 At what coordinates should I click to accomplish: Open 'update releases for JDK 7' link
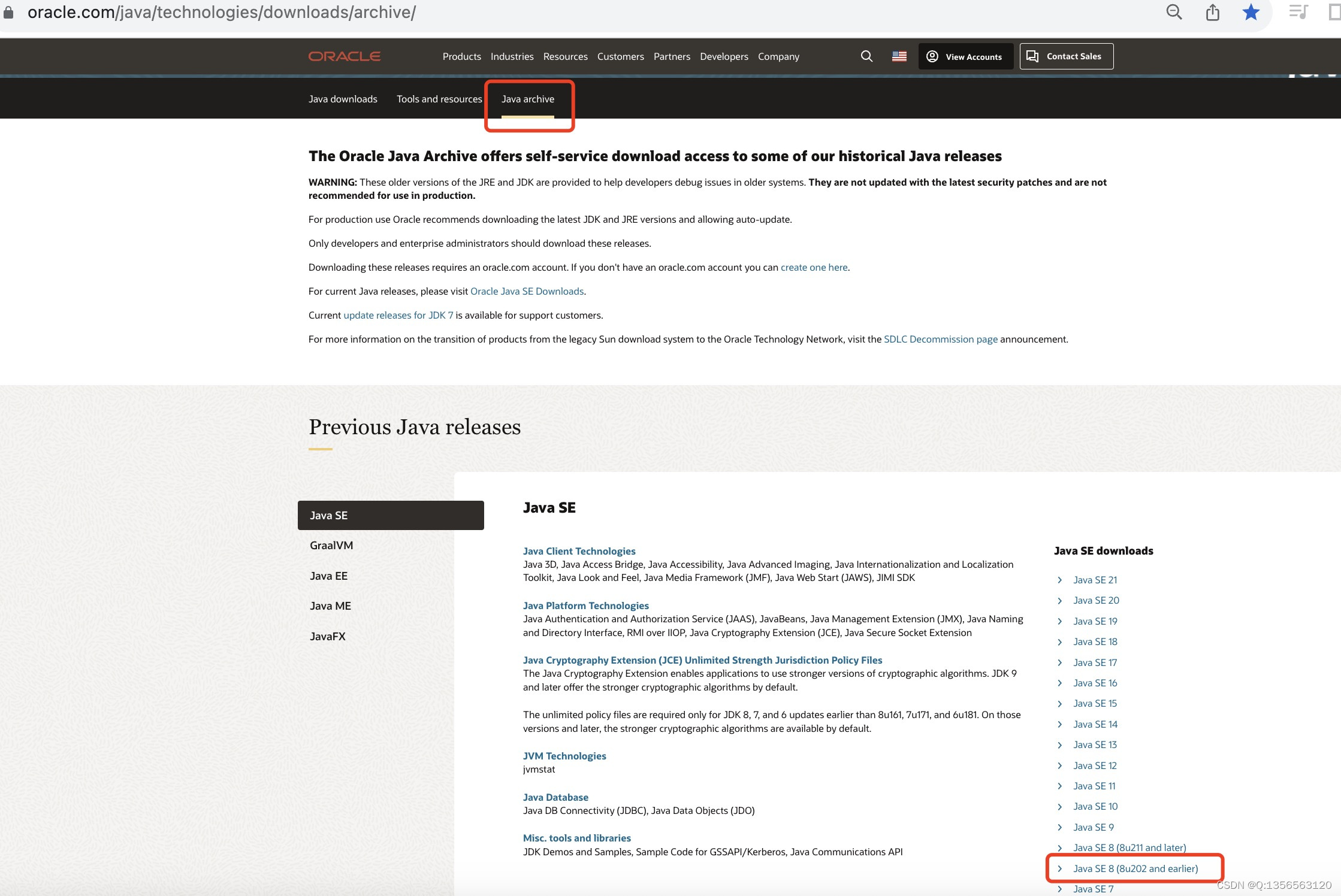[398, 315]
